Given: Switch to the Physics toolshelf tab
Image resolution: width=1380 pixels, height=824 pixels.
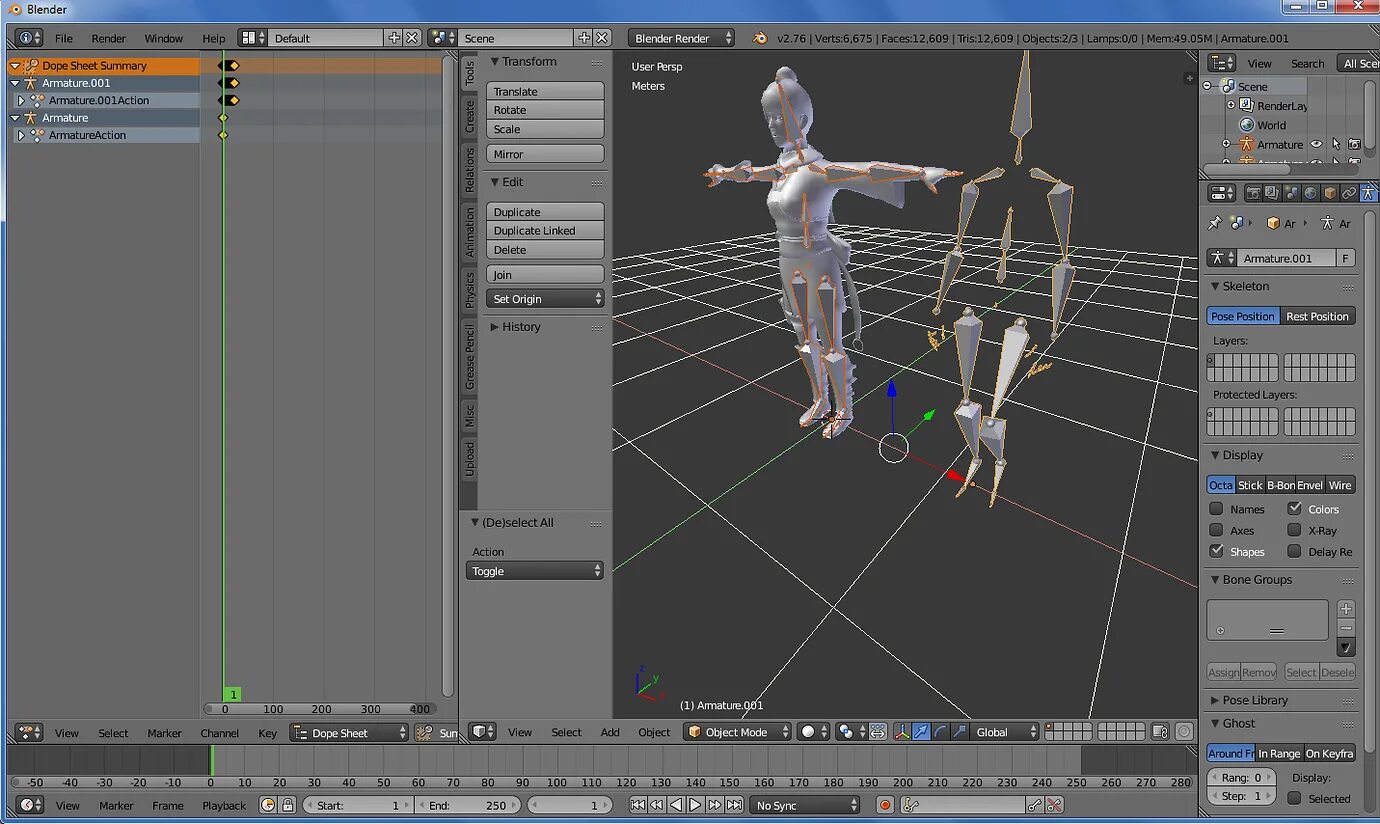Looking at the screenshot, I should click(x=469, y=290).
